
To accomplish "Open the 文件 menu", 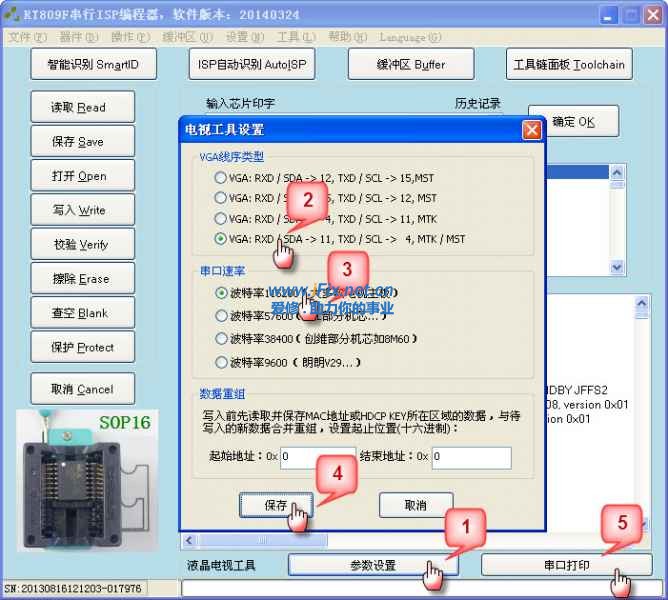I will pos(27,38).
